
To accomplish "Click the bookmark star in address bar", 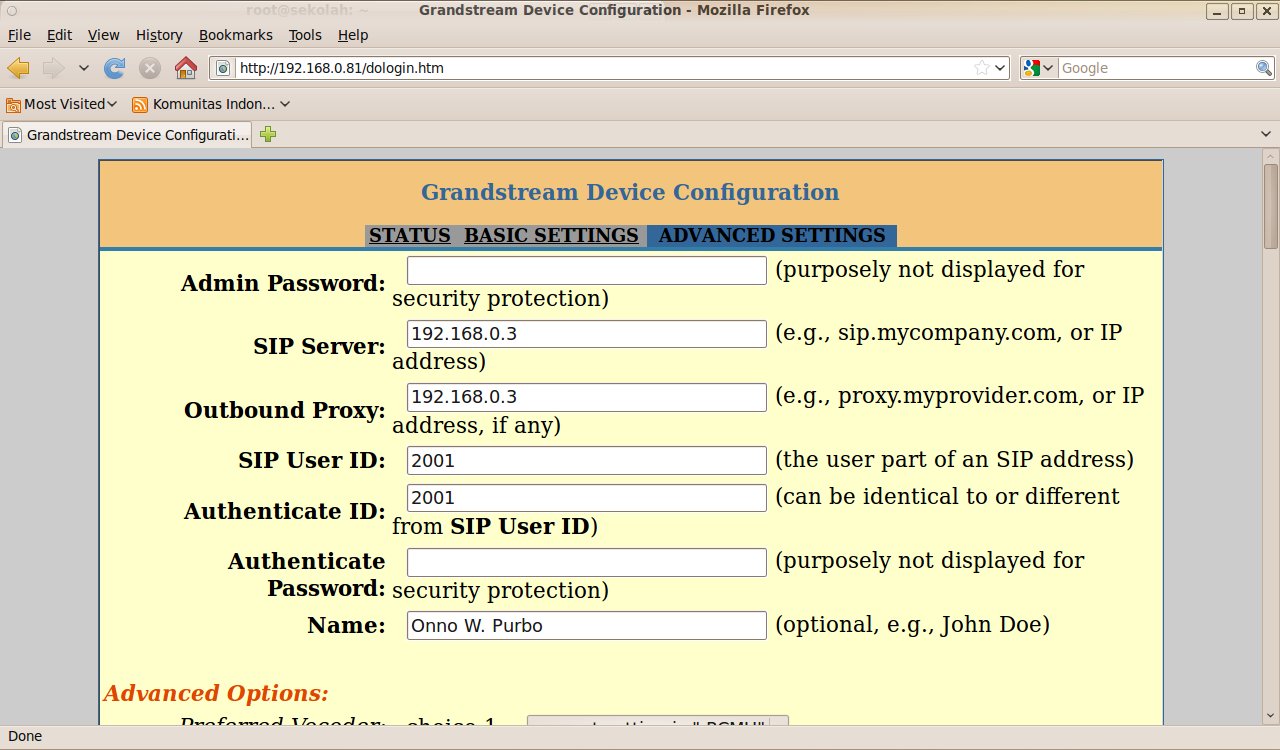I will 982,68.
